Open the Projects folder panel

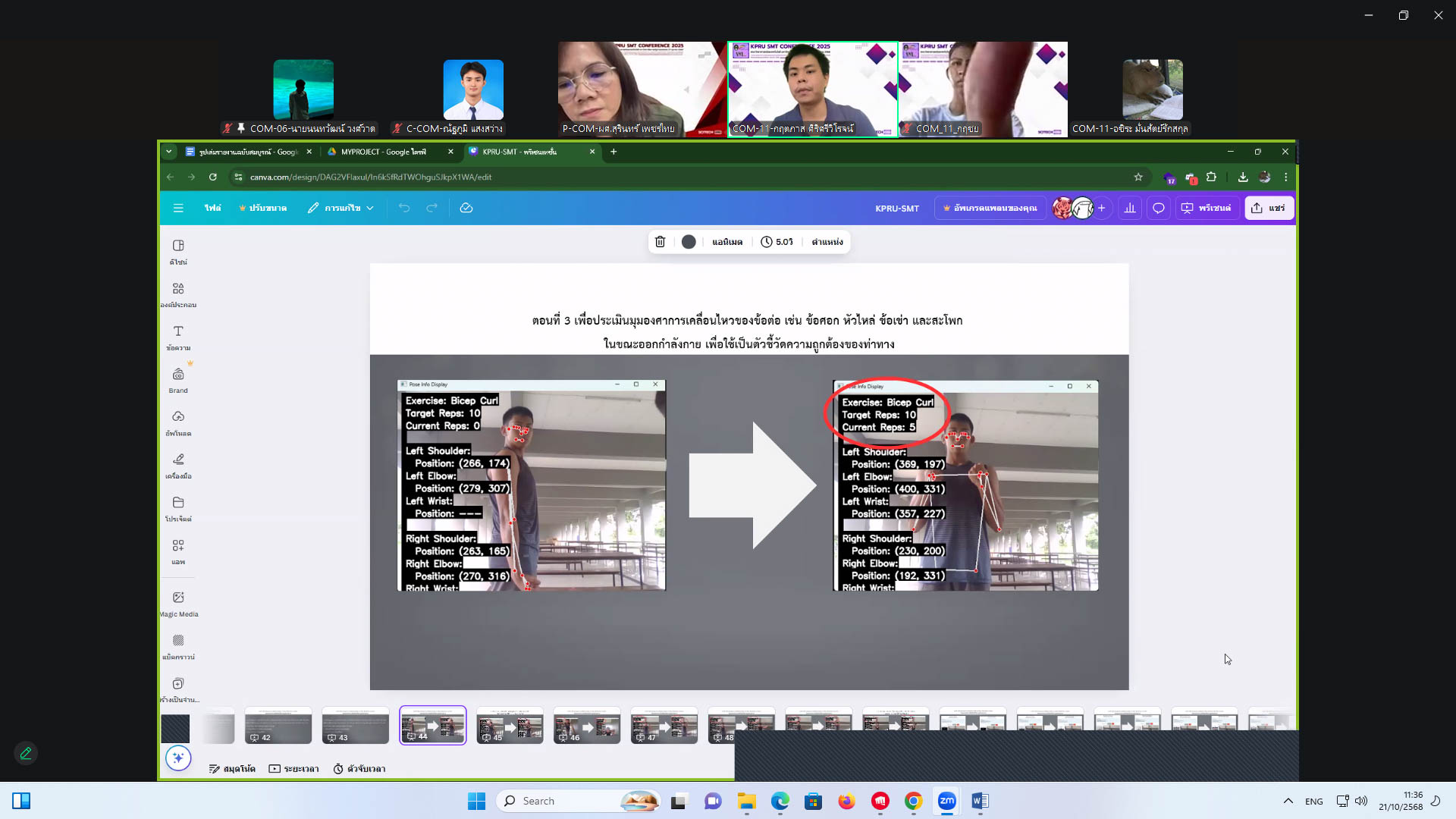tap(178, 508)
